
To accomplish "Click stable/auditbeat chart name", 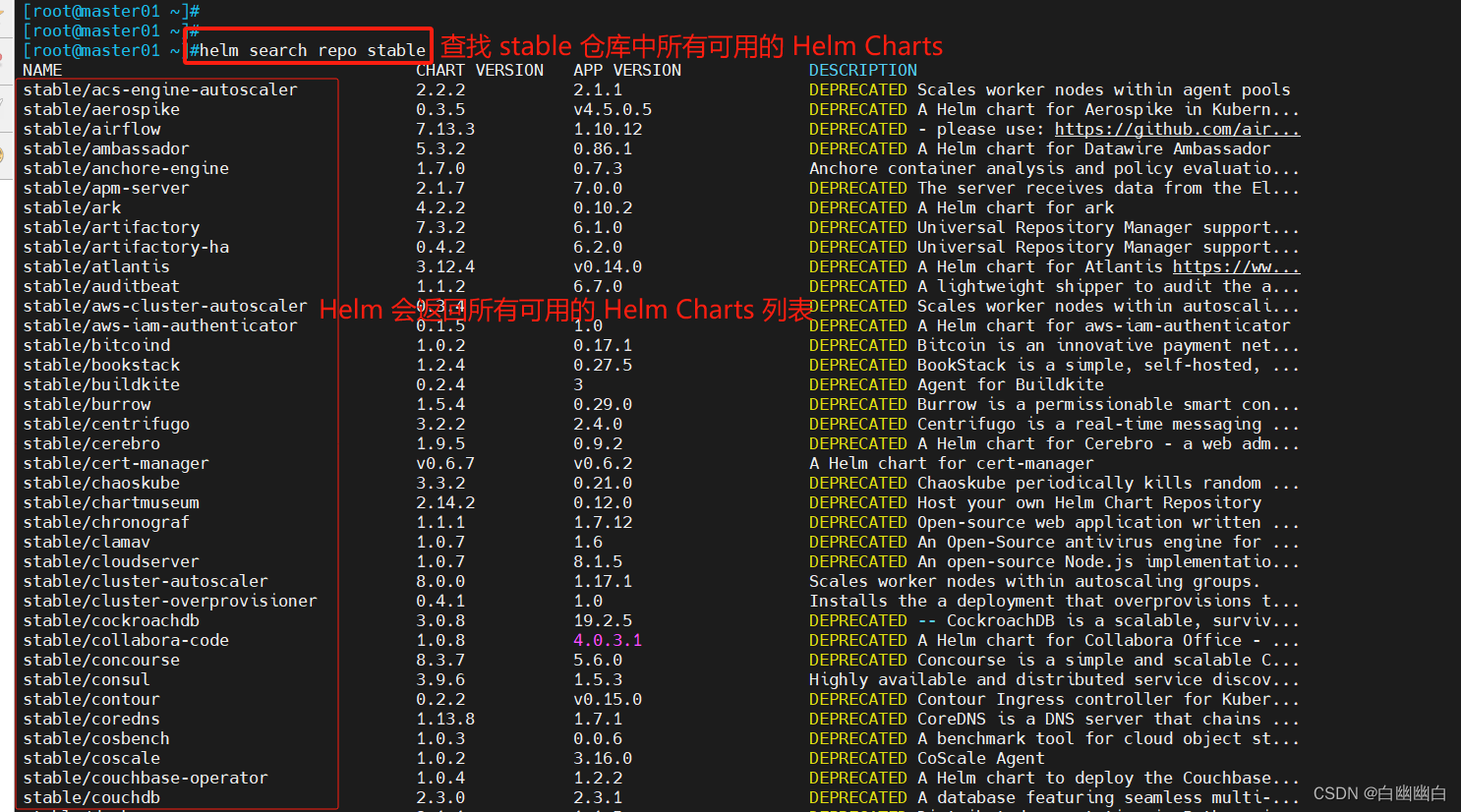I will coord(101,286).
